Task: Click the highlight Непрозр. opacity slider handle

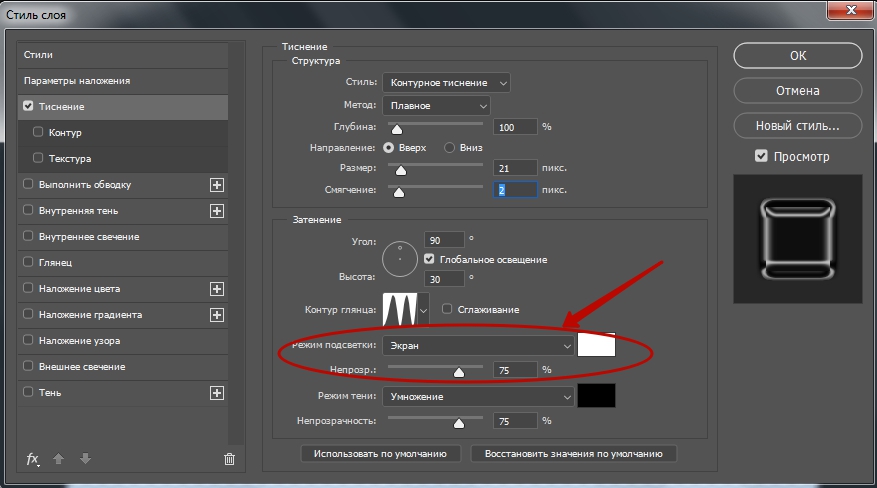Action: (x=459, y=372)
